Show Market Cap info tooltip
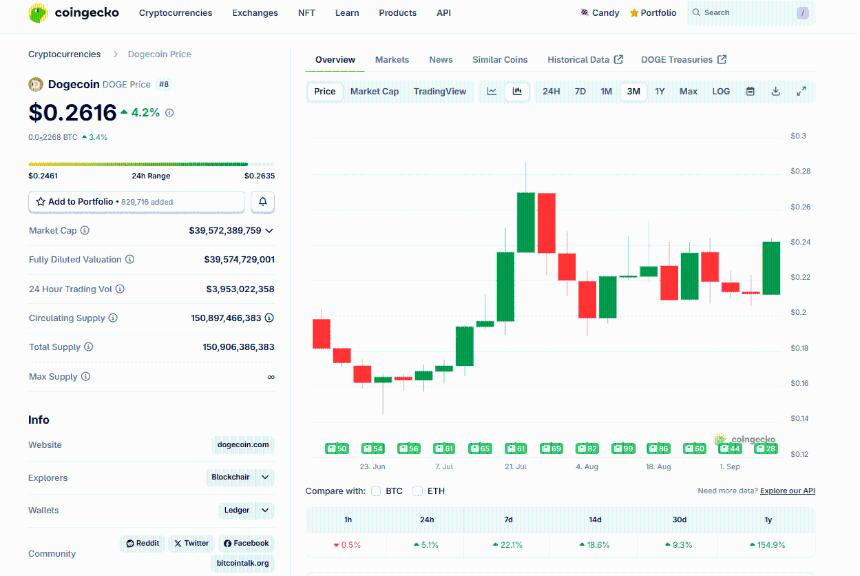This screenshot has width=860, height=576. click(85, 230)
